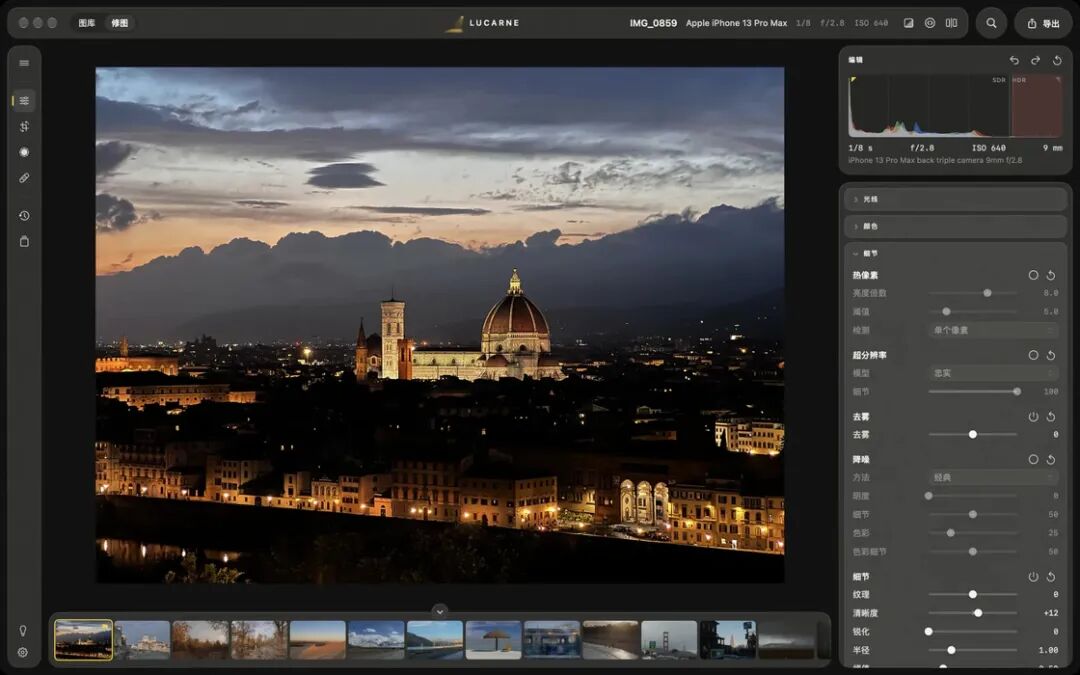Click the circular target icon in top bar
The image size is (1080, 675).
pyautogui.click(x=930, y=23)
